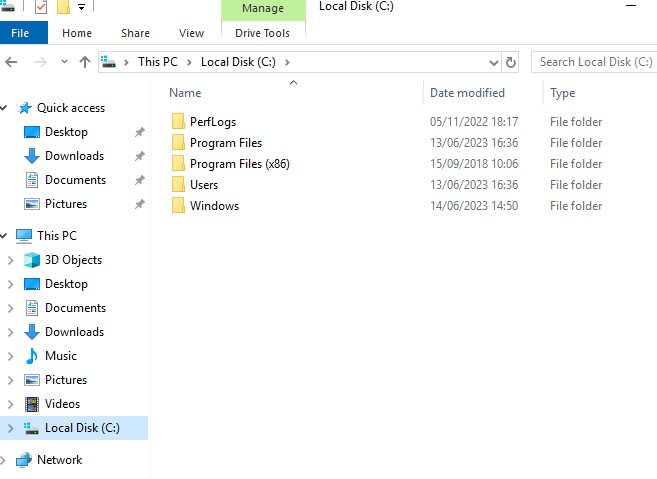Screen dimensions: 657x479
Task: Sort by the Type column header
Action: point(562,93)
